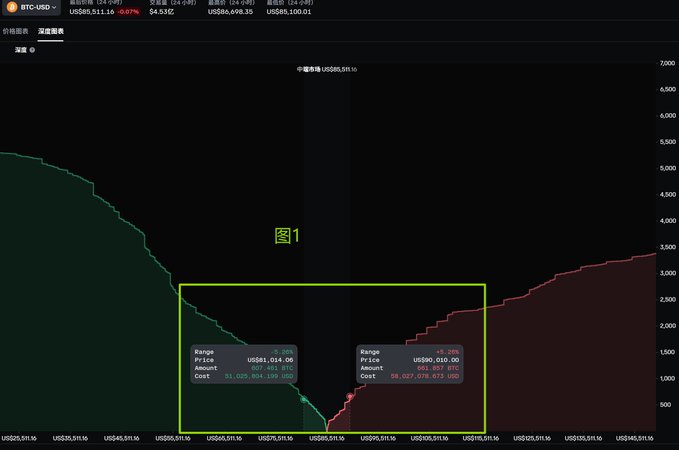The width and height of the screenshot is (679, 450).
Task: Click the 3,500 y-axis label
Action: click(x=667, y=247)
